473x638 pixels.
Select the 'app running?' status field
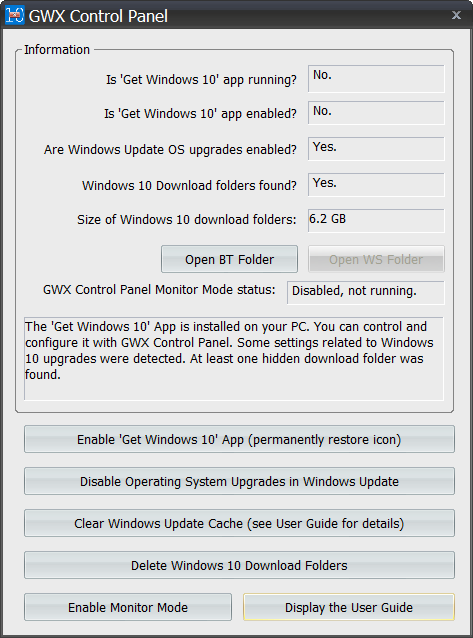click(x=376, y=79)
